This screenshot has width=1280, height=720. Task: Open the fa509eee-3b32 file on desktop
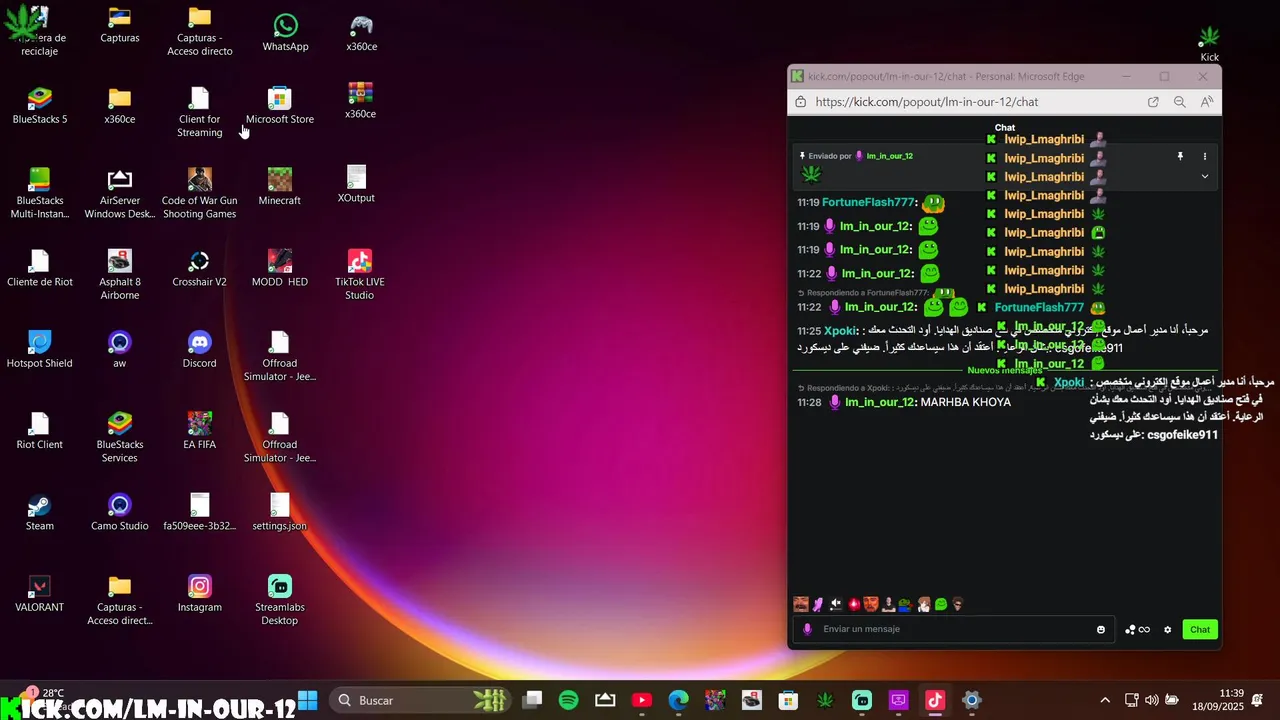pyautogui.click(x=200, y=513)
